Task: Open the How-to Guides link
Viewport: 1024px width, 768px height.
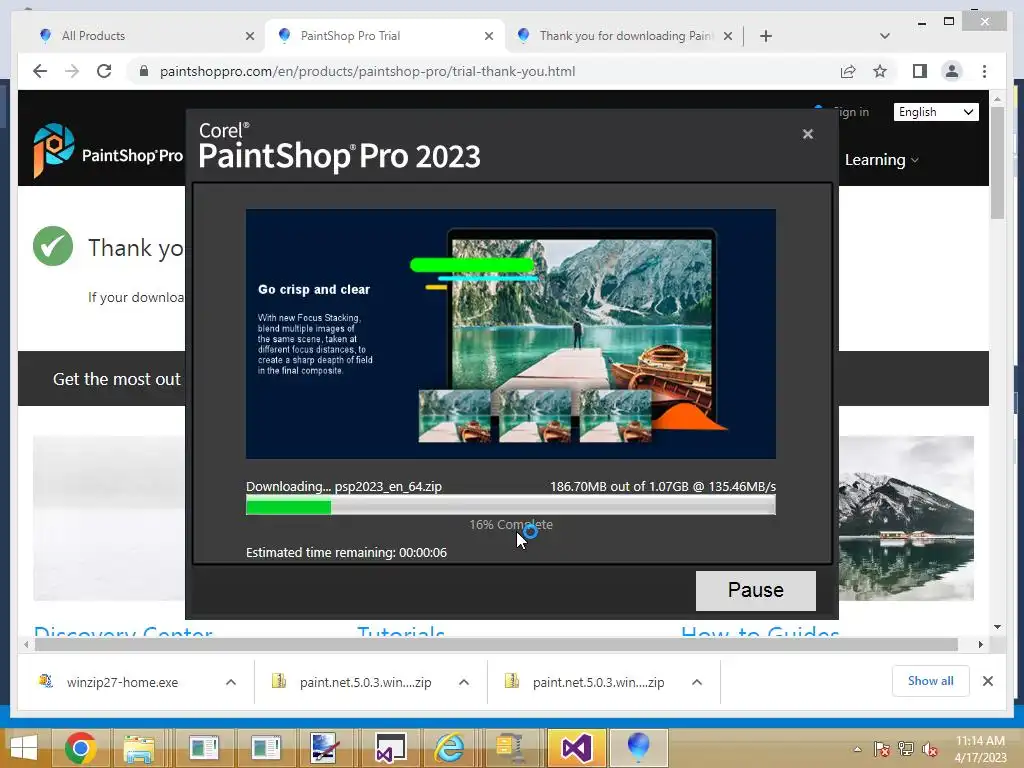Action: 760,632
